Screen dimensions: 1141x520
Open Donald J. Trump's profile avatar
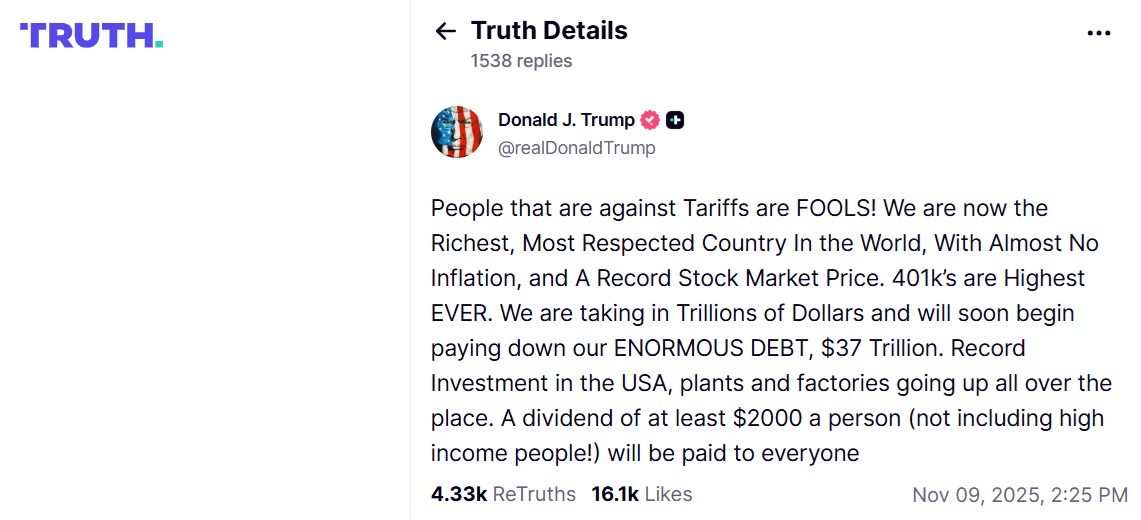[456, 132]
